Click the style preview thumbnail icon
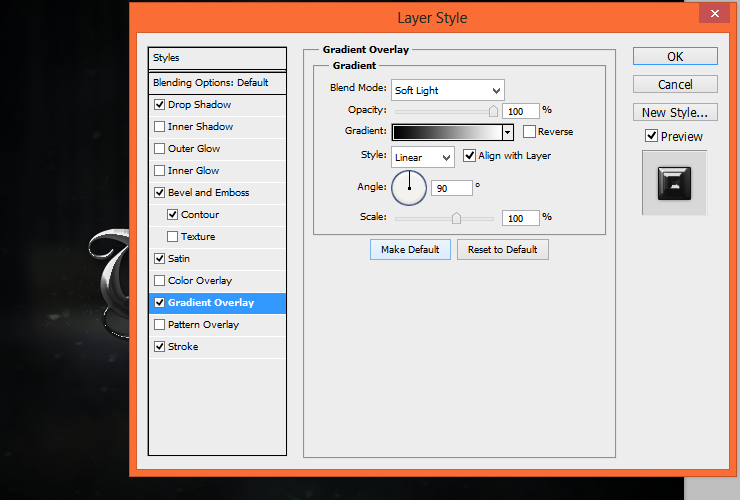740x500 pixels. 674,183
